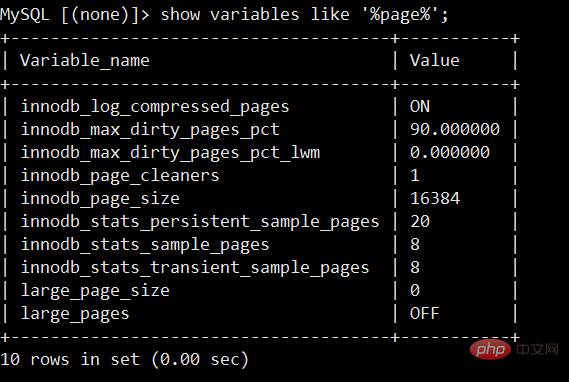The height and width of the screenshot is (382, 569).
Task: Select the innodb_max_dirty_pages_pct variable name
Action: pyautogui.click(x=150, y=130)
